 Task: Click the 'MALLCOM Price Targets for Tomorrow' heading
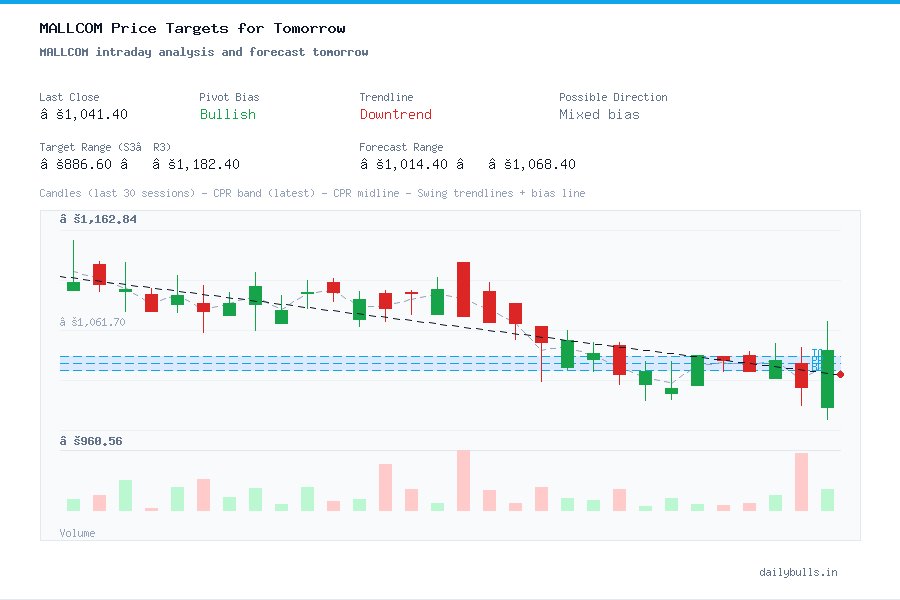tap(192, 28)
